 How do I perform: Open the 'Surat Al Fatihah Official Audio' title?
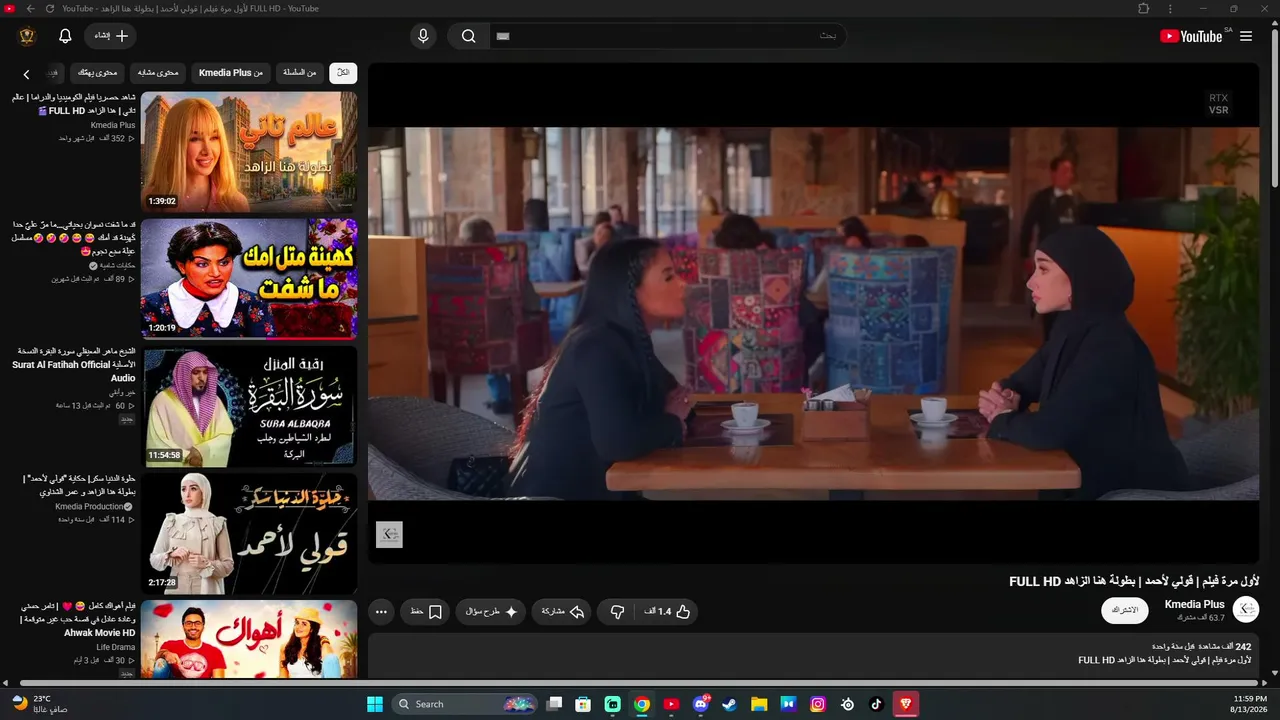click(x=75, y=364)
